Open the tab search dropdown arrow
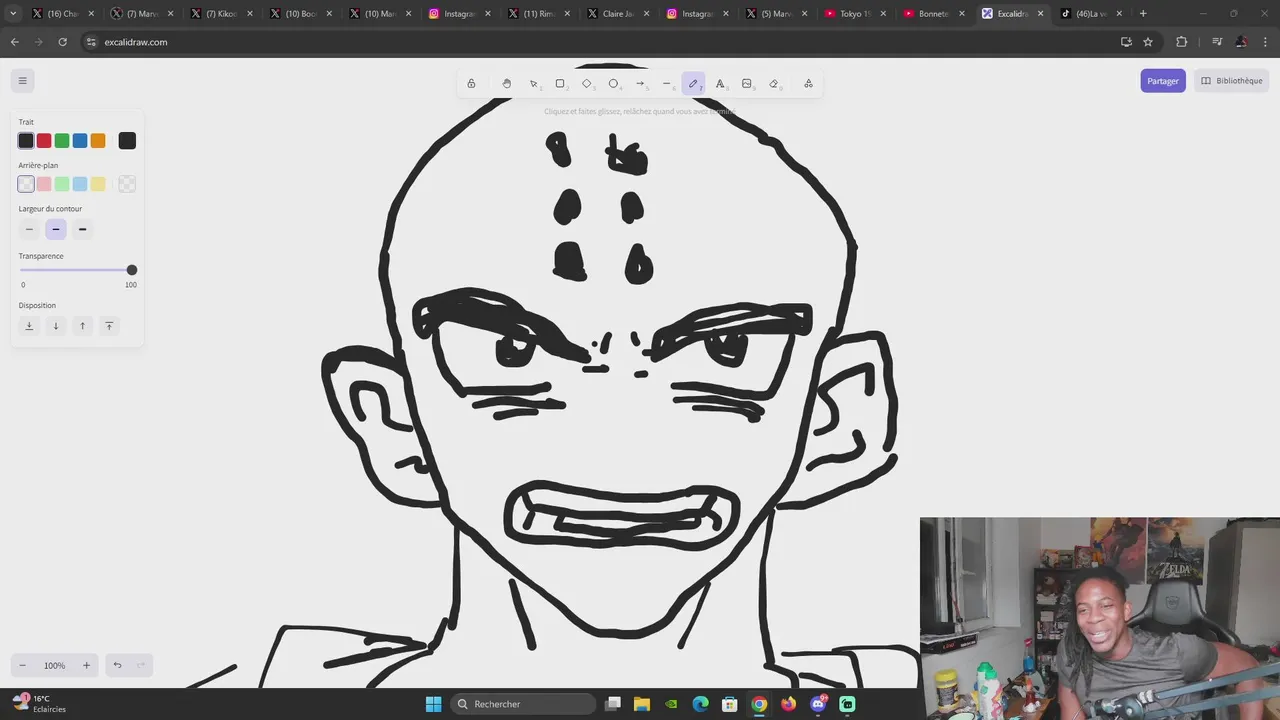1280x720 pixels. click(x=13, y=14)
